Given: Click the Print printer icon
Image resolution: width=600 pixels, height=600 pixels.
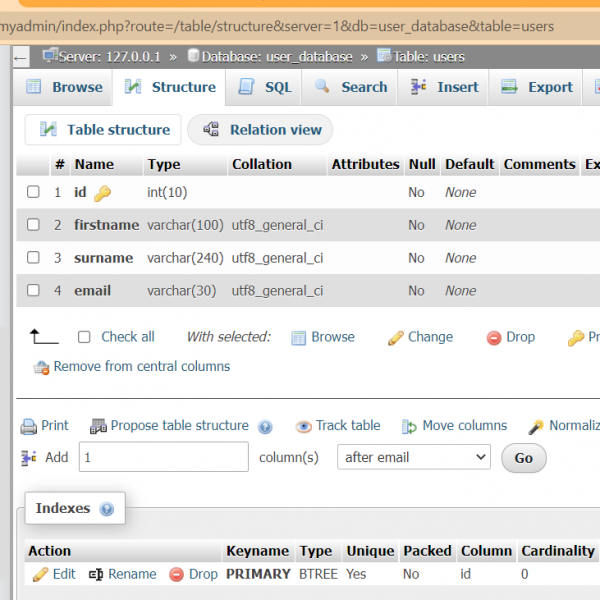Looking at the screenshot, I should [x=29, y=426].
